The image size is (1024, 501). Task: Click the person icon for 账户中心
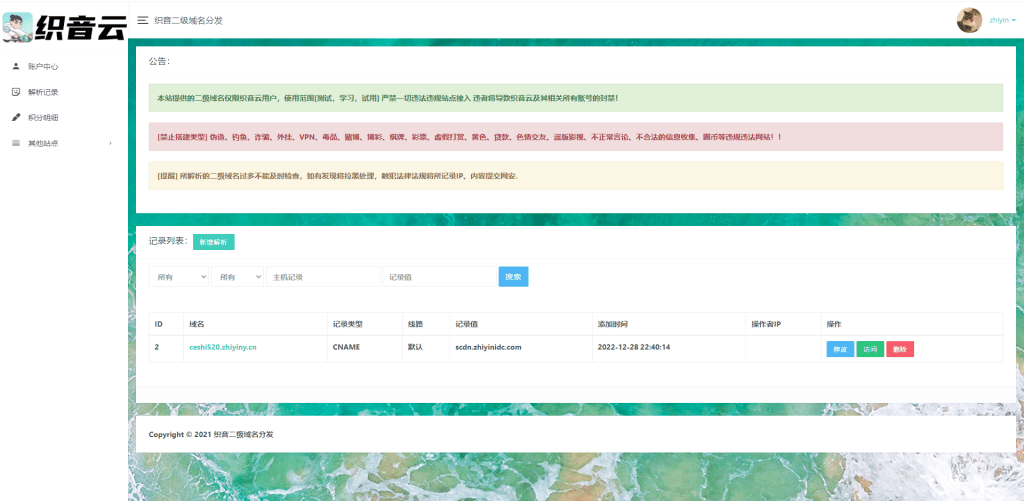(15, 66)
